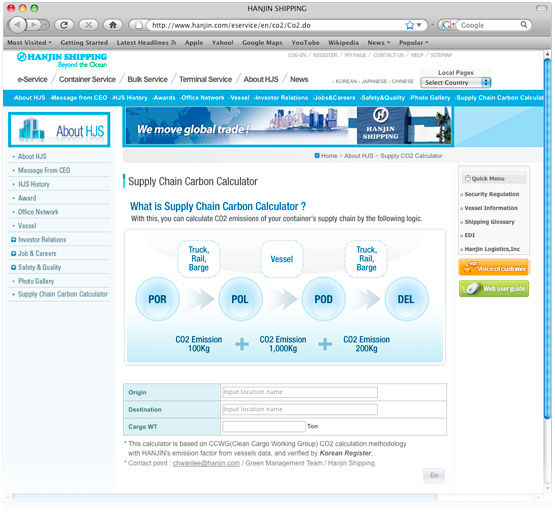
Task: Click the POR circle in the diagram
Action: click(158, 299)
